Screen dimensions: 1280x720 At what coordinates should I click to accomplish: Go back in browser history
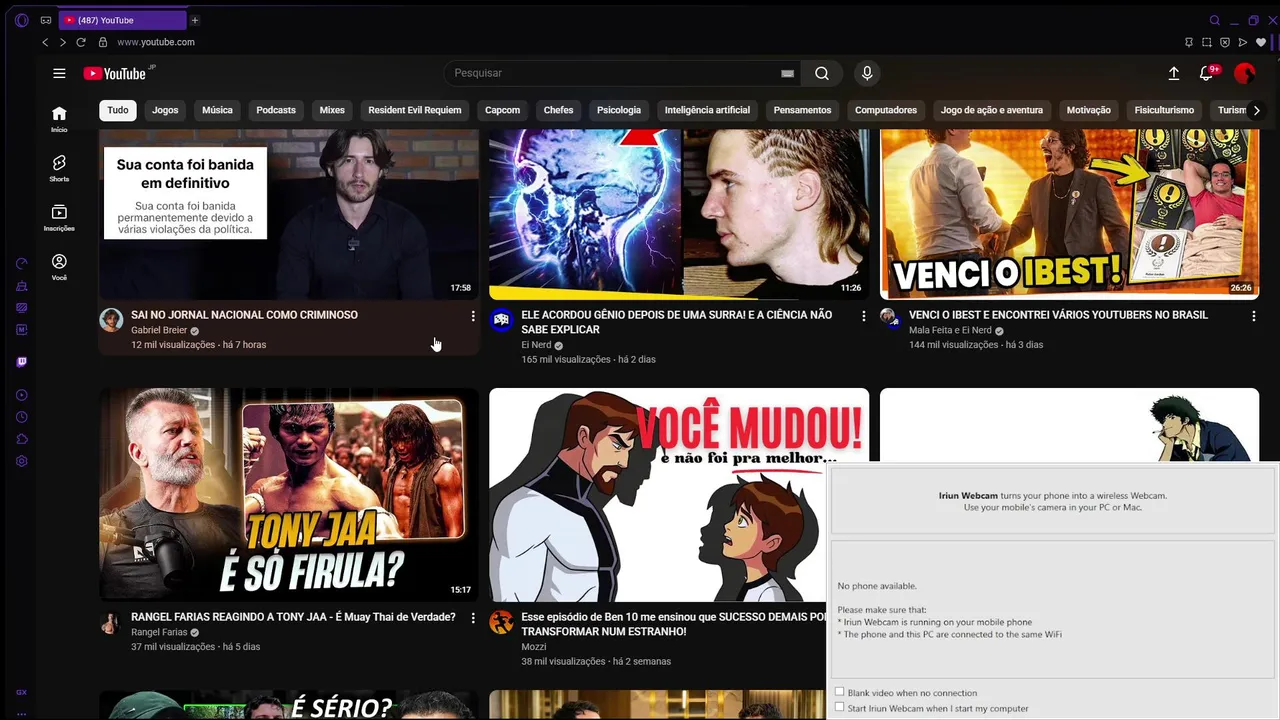(x=45, y=42)
